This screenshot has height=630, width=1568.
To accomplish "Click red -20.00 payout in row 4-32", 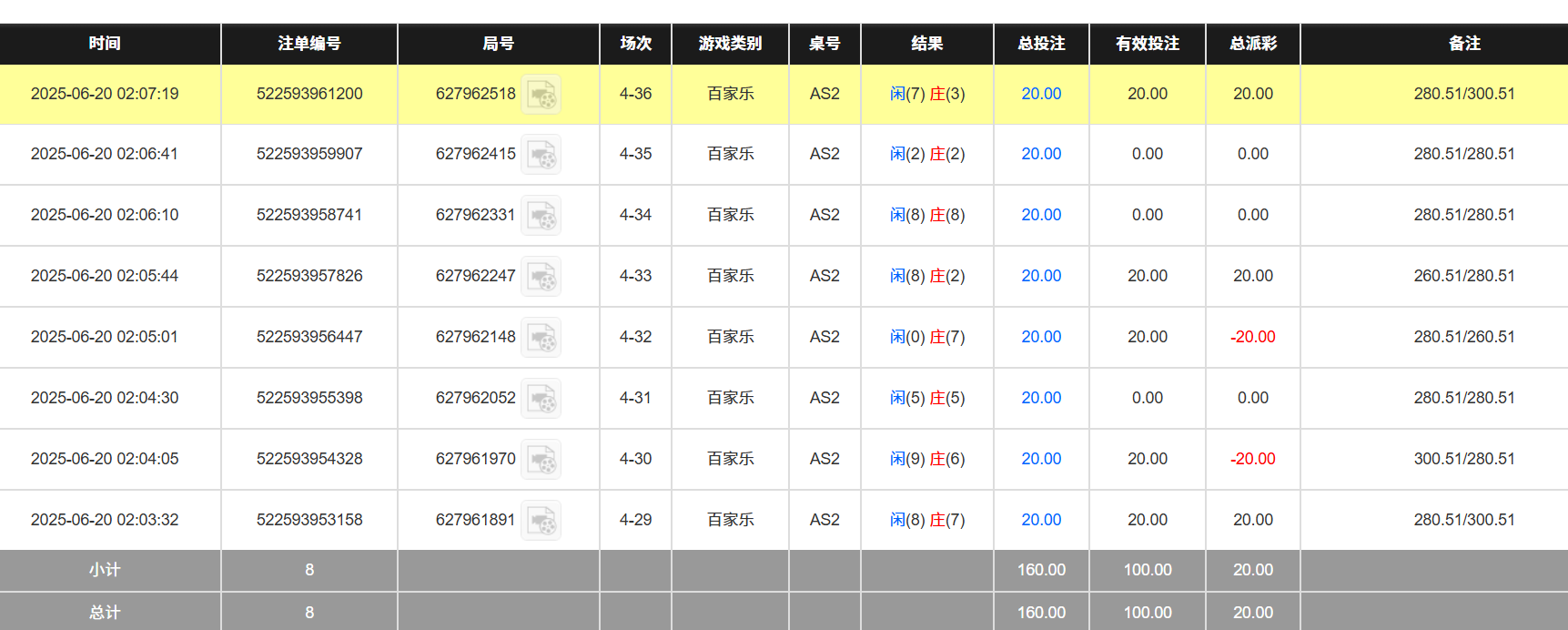I will (1252, 337).
